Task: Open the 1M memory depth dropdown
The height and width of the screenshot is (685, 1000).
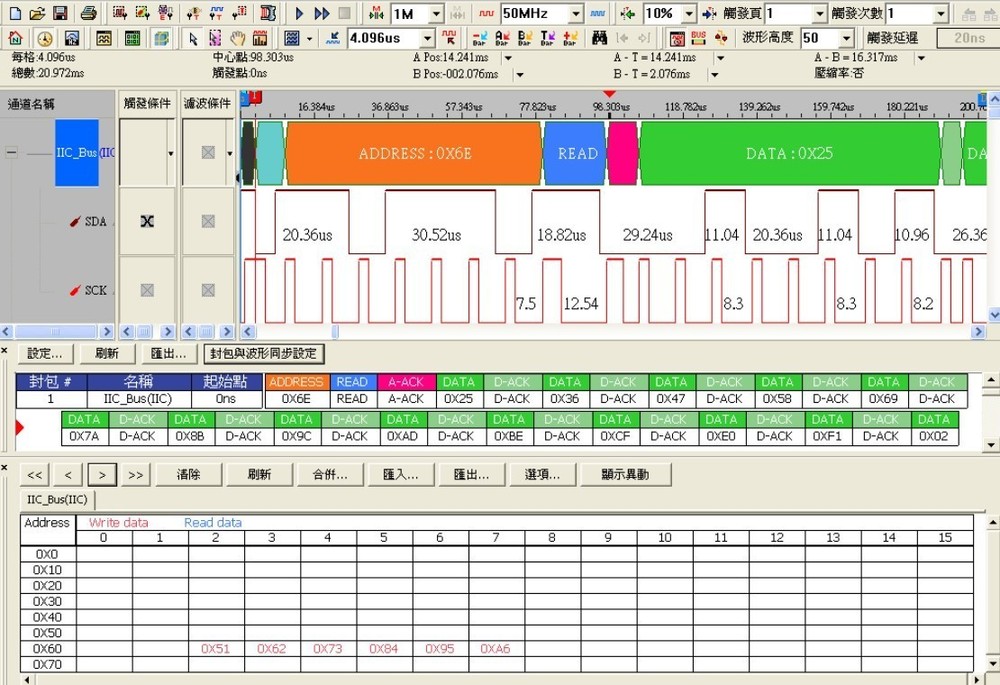Action: [x=436, y=13]
